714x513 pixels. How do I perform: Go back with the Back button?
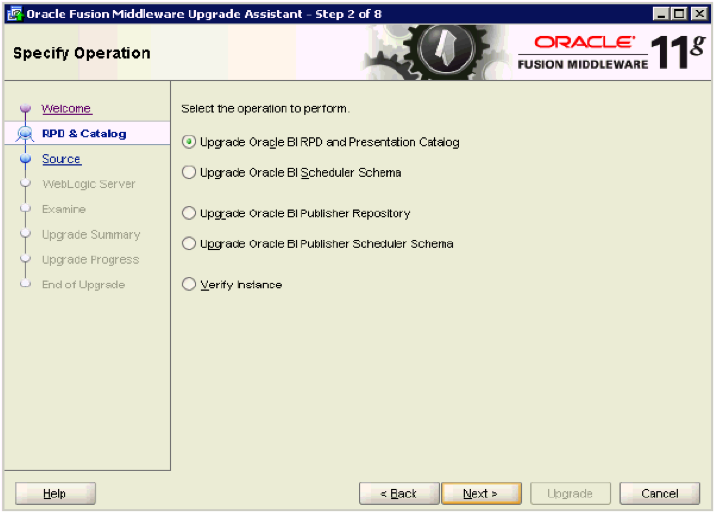[x=399, y=493]
